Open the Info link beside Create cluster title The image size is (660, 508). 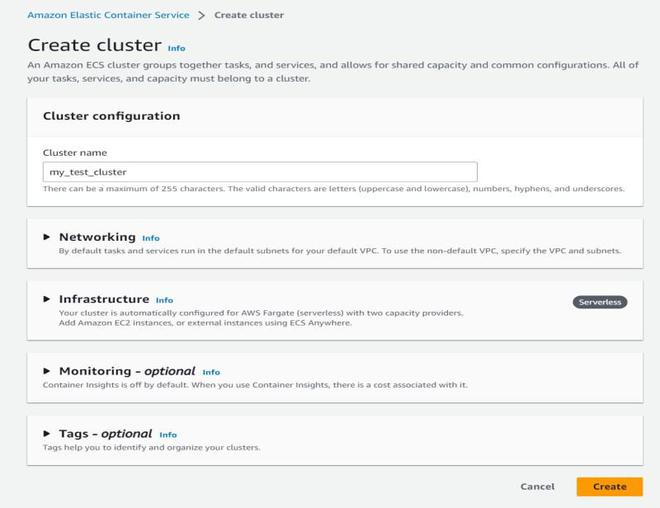tap(176, 48)
